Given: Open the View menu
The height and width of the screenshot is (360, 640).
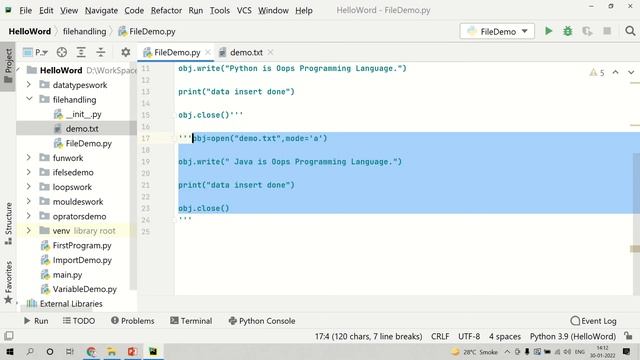Looking at the screenshot, I should click(69, 10).
